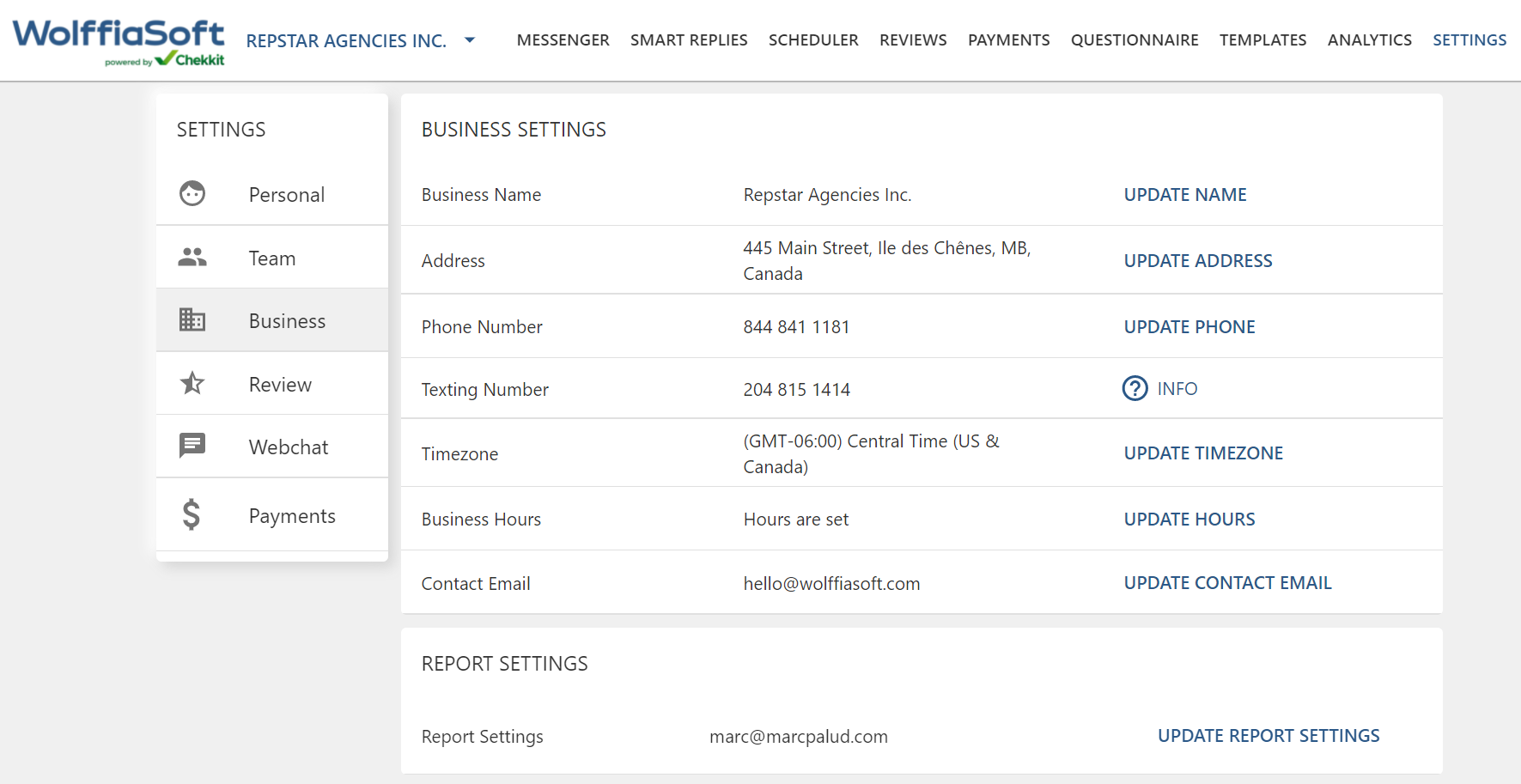The height and width of the screenshot is (784, 1521).
Task: Click Update Contact Email link
Action: coord(1227,583)
